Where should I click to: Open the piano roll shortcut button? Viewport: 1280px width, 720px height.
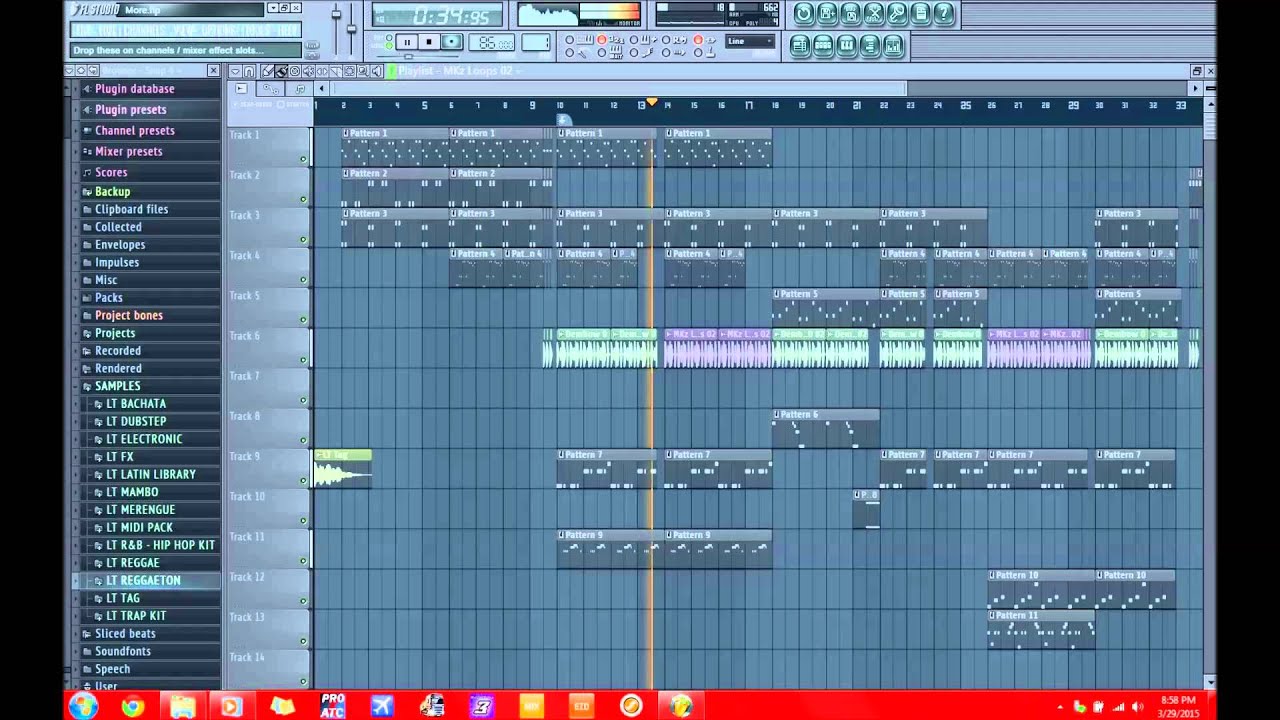tap(846, 45)
